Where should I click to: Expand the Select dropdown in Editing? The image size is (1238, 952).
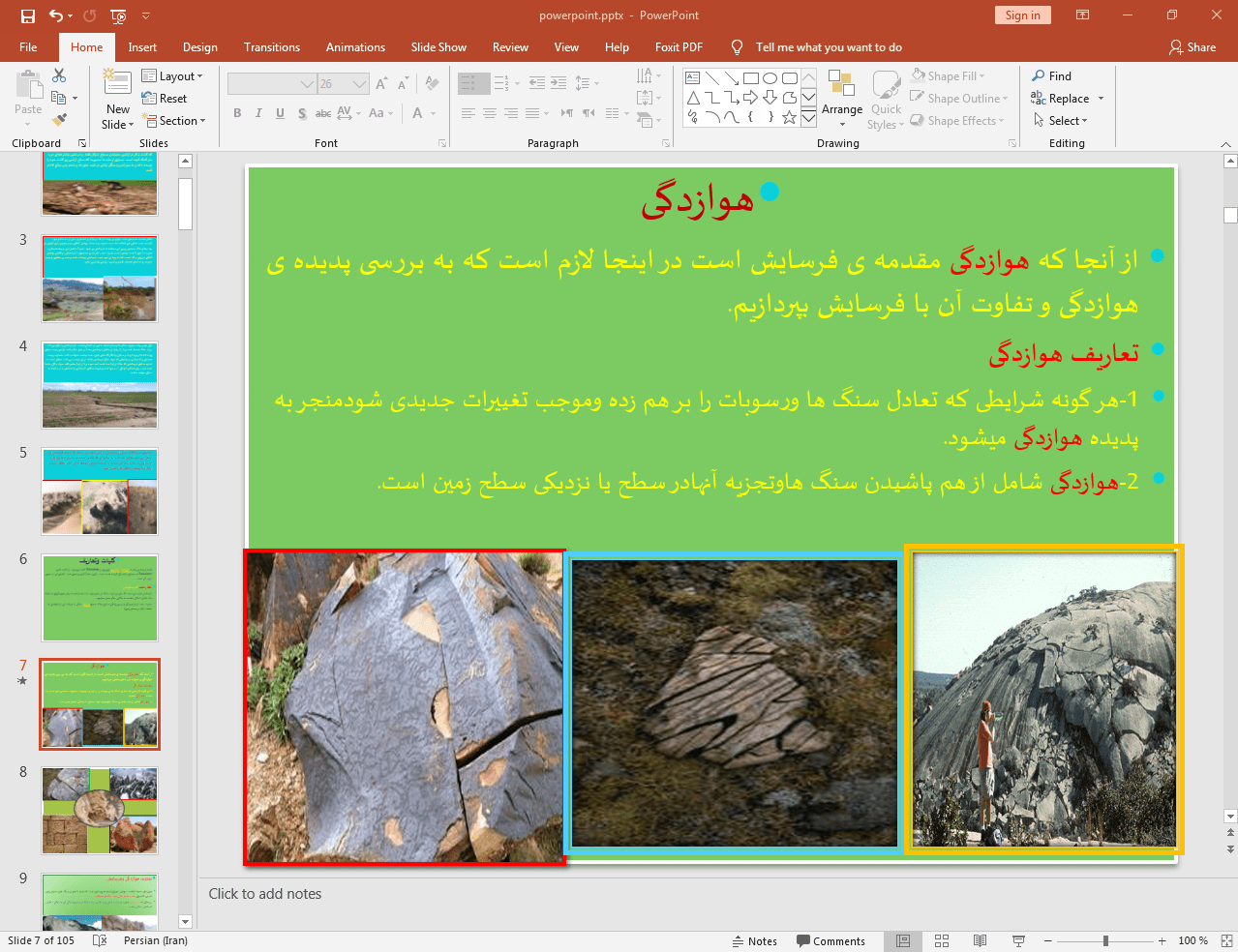(1061, 121)
